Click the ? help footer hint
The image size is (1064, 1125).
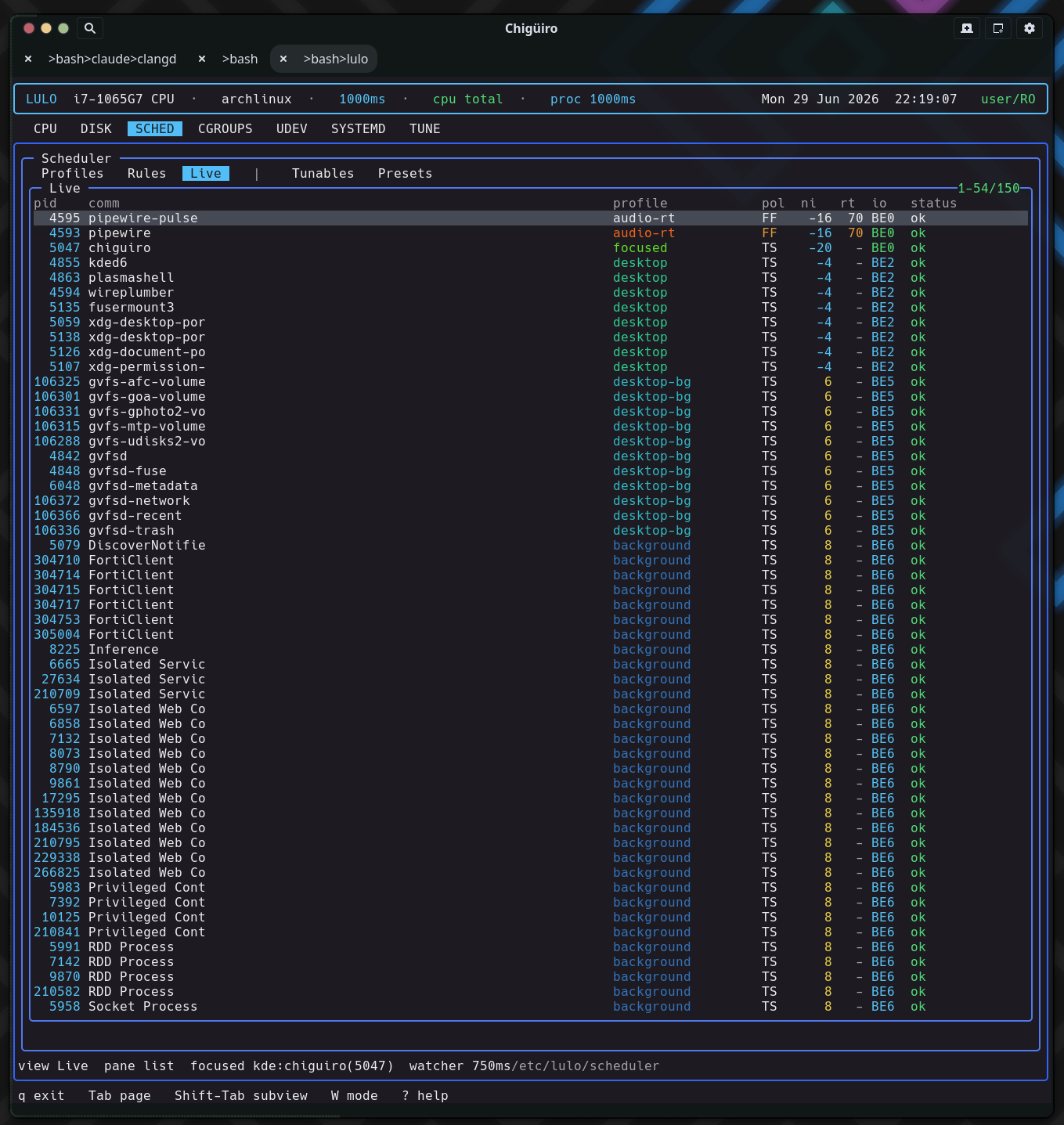(425, 1095)
